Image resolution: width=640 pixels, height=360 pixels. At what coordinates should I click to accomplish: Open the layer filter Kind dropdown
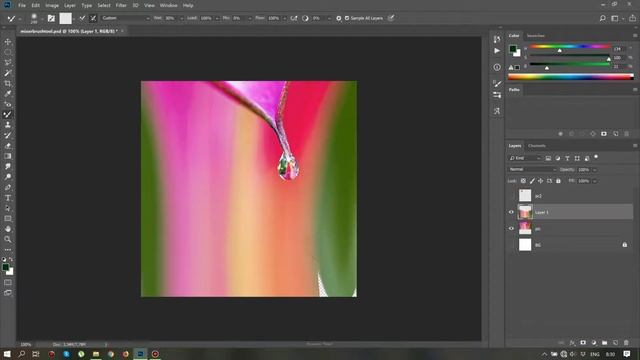click(x=525, y=158)
